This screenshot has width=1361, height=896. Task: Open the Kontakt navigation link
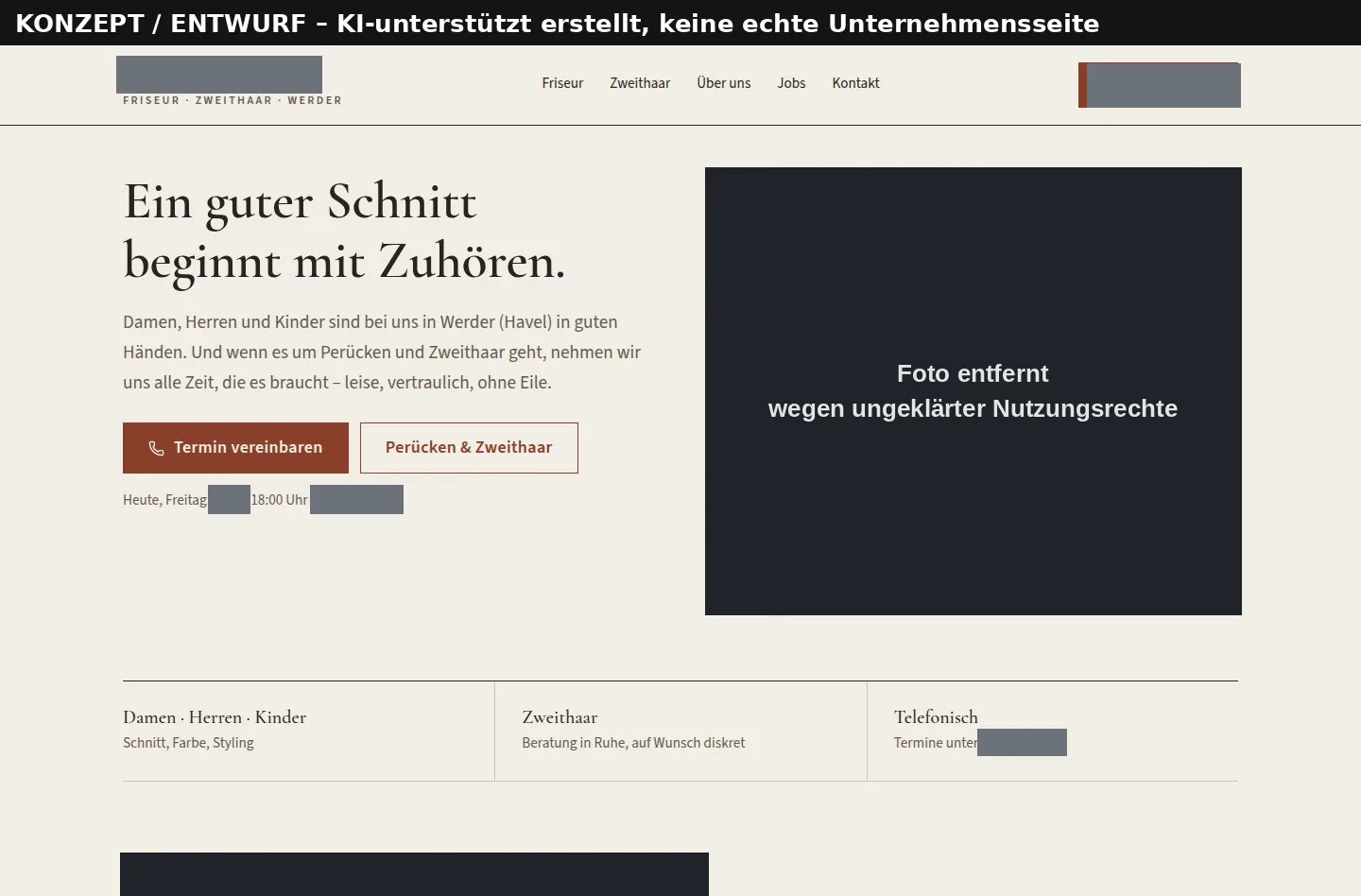coord(855,83)
